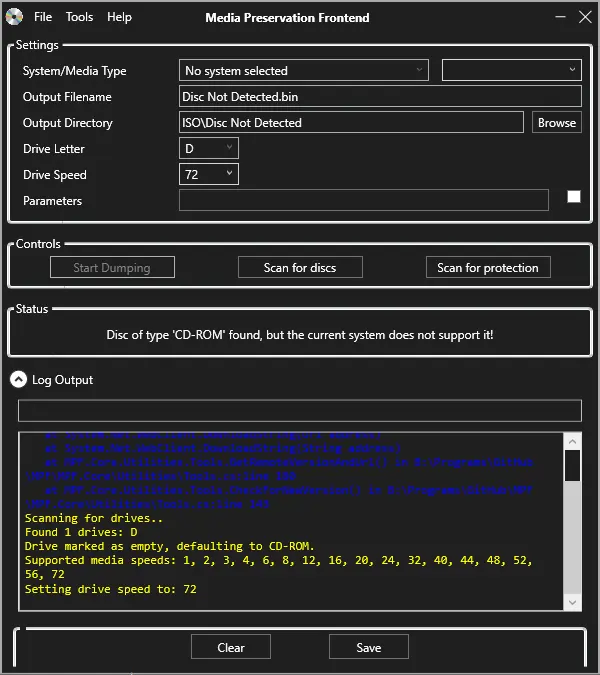This screenshot has height=675, width=600.
Task: Click 'Setting drive speed to: 72' log line
Action: coord(111,589)
